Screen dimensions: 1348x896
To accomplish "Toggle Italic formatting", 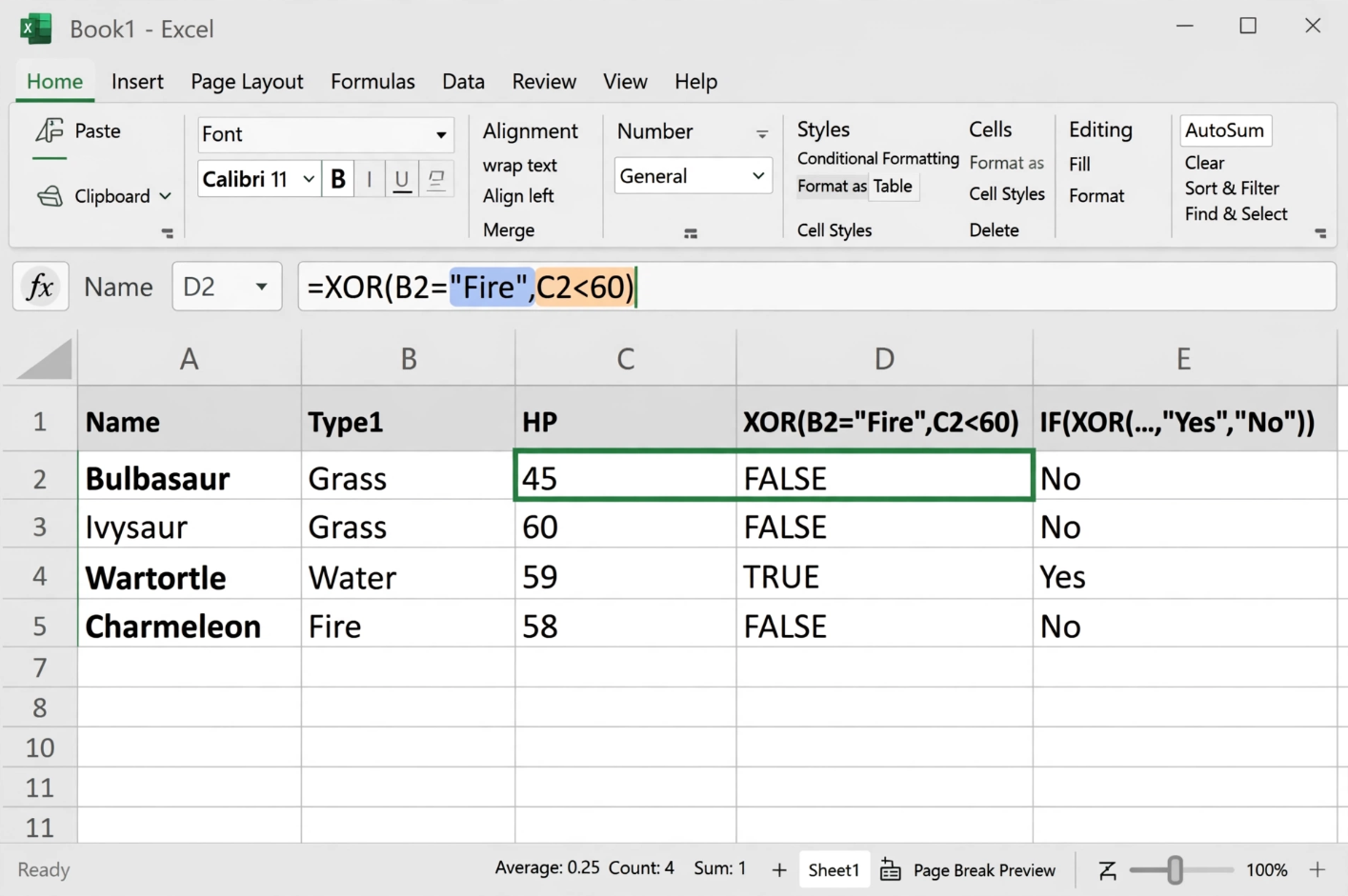I will (x=369, y=179).
